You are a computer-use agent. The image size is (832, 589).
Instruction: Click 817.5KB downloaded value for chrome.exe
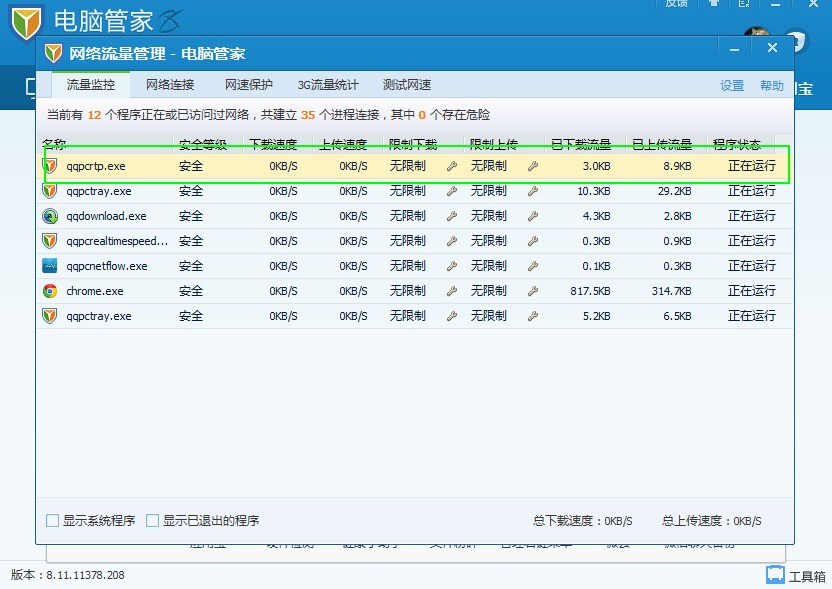(x=590, y=291)
